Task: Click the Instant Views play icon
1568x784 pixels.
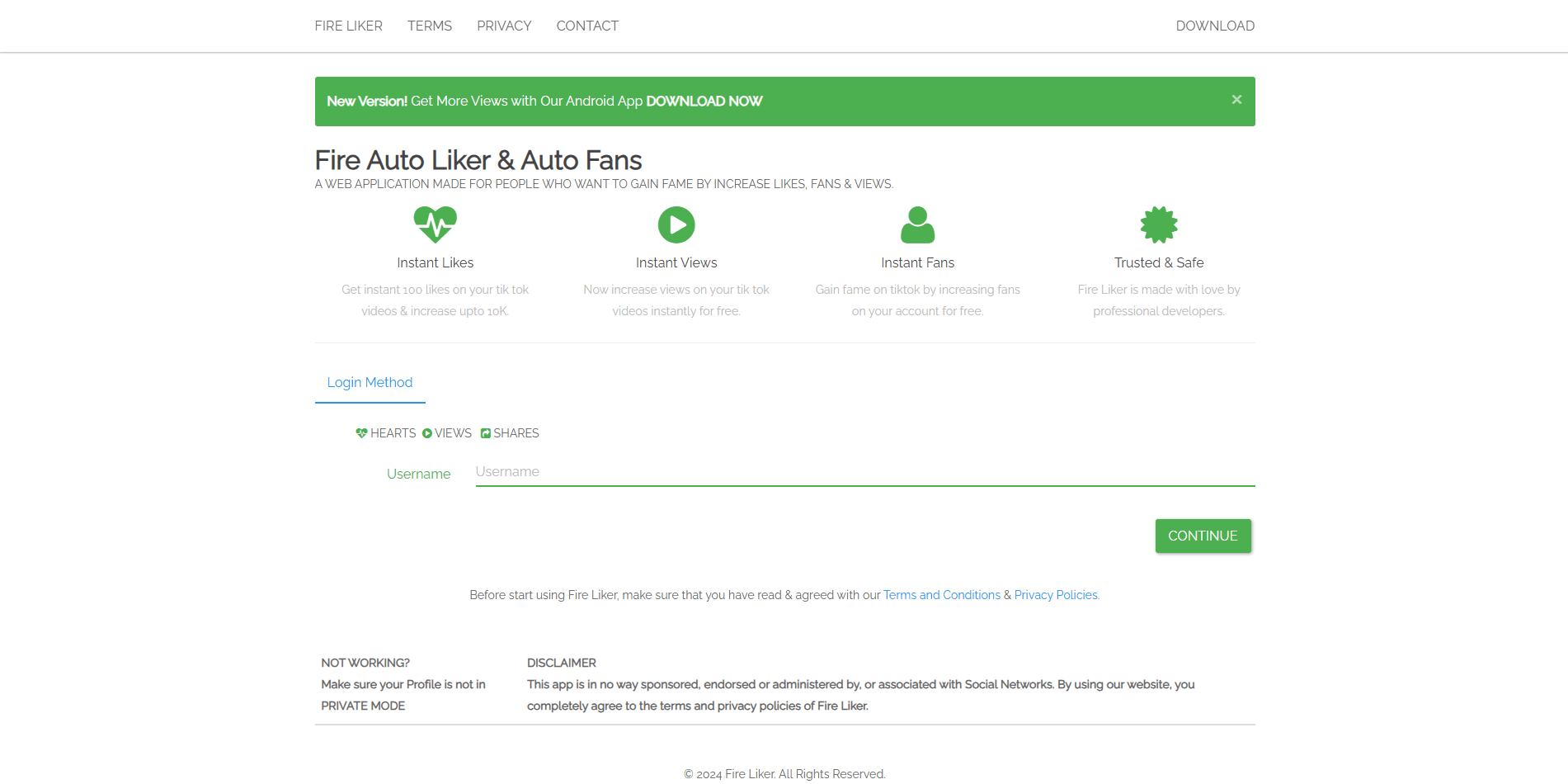Action: (676, 224)
